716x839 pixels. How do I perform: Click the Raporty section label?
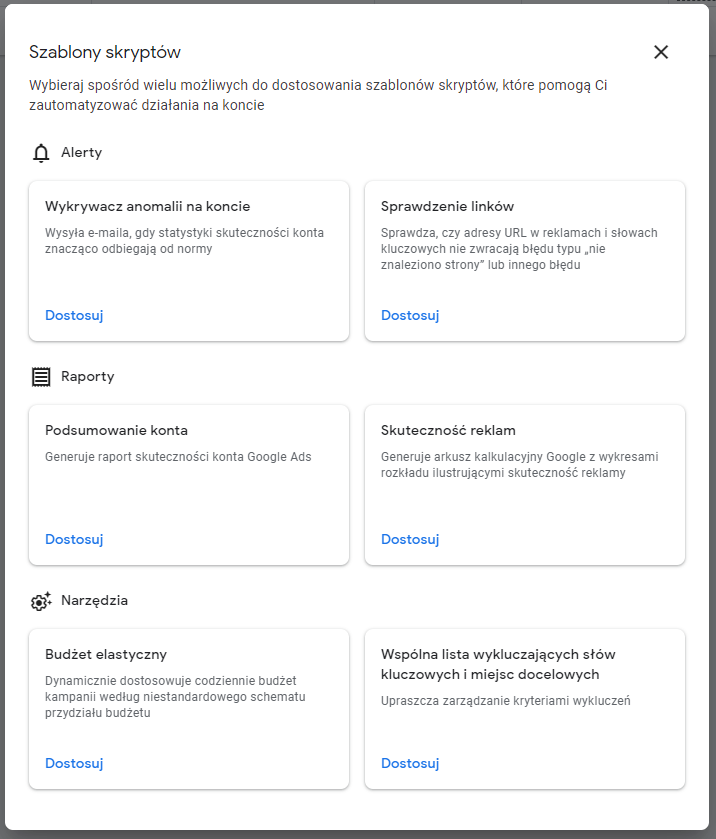tap(88, 377)
